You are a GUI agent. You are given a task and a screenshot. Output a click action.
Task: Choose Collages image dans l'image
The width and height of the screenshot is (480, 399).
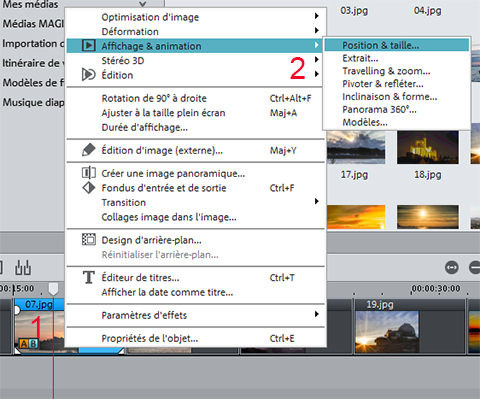point(196,217)
